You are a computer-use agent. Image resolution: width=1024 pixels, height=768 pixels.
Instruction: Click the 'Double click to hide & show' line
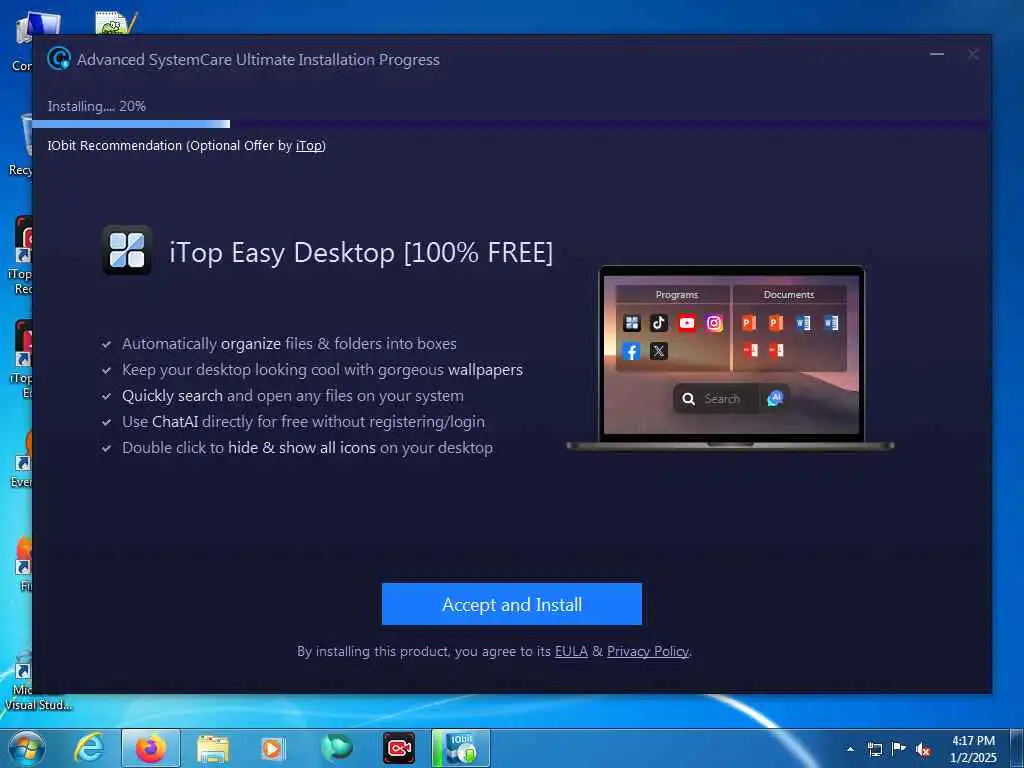tap(308, 448)
